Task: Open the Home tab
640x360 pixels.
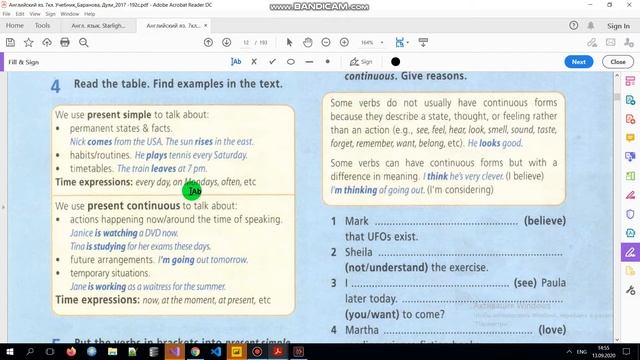Action: [x=15, y=25]
